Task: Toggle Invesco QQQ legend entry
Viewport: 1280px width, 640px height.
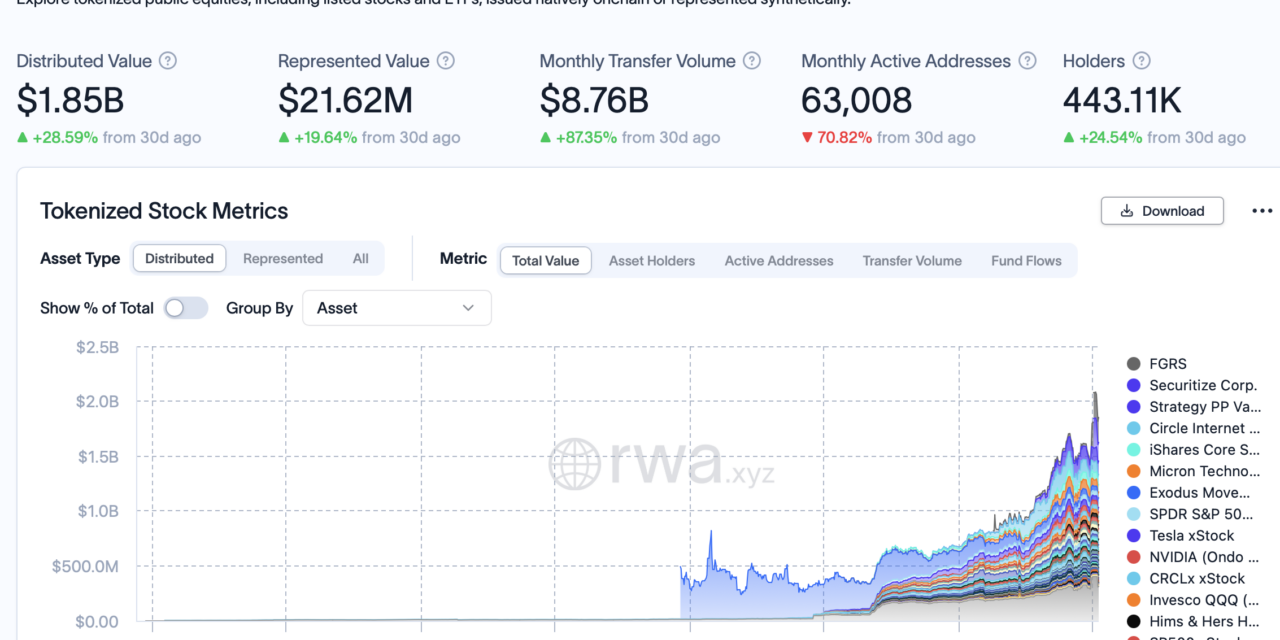Action: coord(1194,600)
